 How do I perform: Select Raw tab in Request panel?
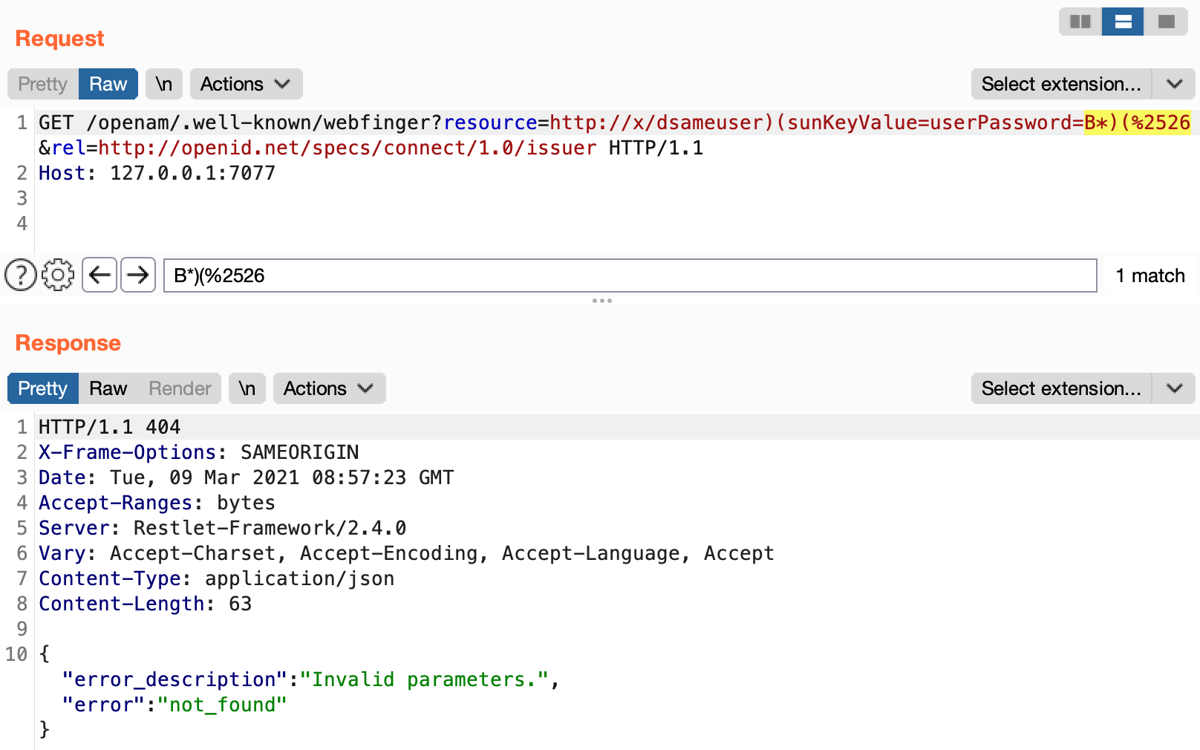pos(108,84)
